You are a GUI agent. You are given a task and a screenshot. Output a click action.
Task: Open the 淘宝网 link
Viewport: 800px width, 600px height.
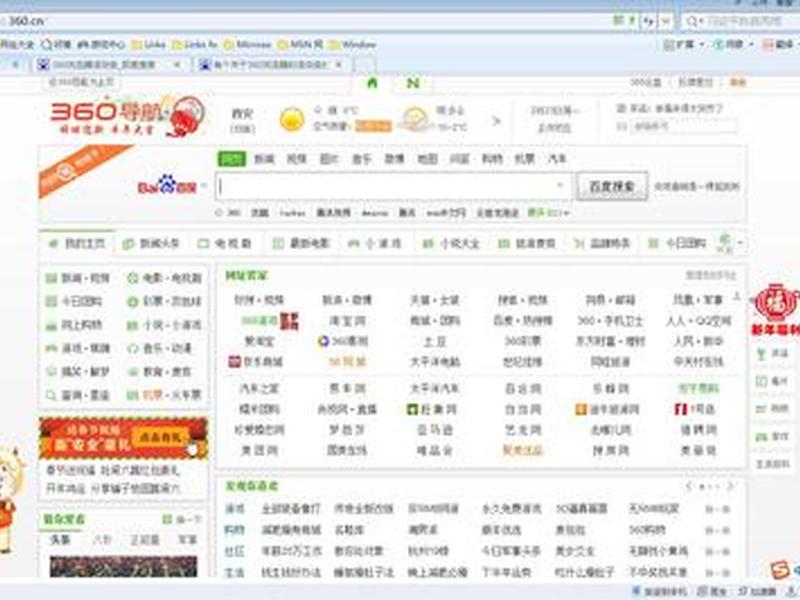[x=347, y=321]
